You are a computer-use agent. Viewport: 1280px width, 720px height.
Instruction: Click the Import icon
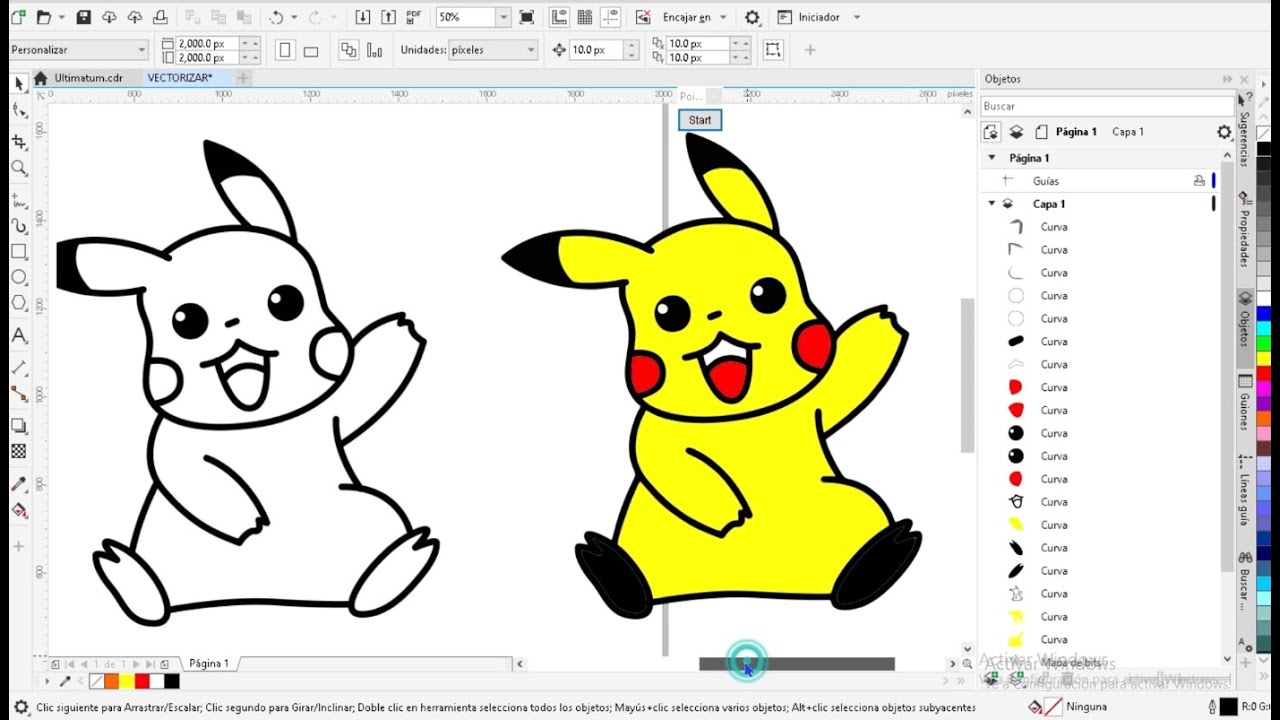tap(363, 17)
